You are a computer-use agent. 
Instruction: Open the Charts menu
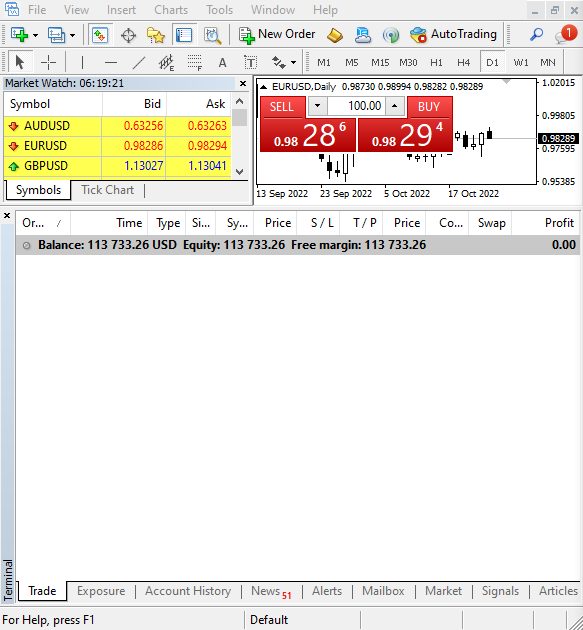[x=171, y=10]
